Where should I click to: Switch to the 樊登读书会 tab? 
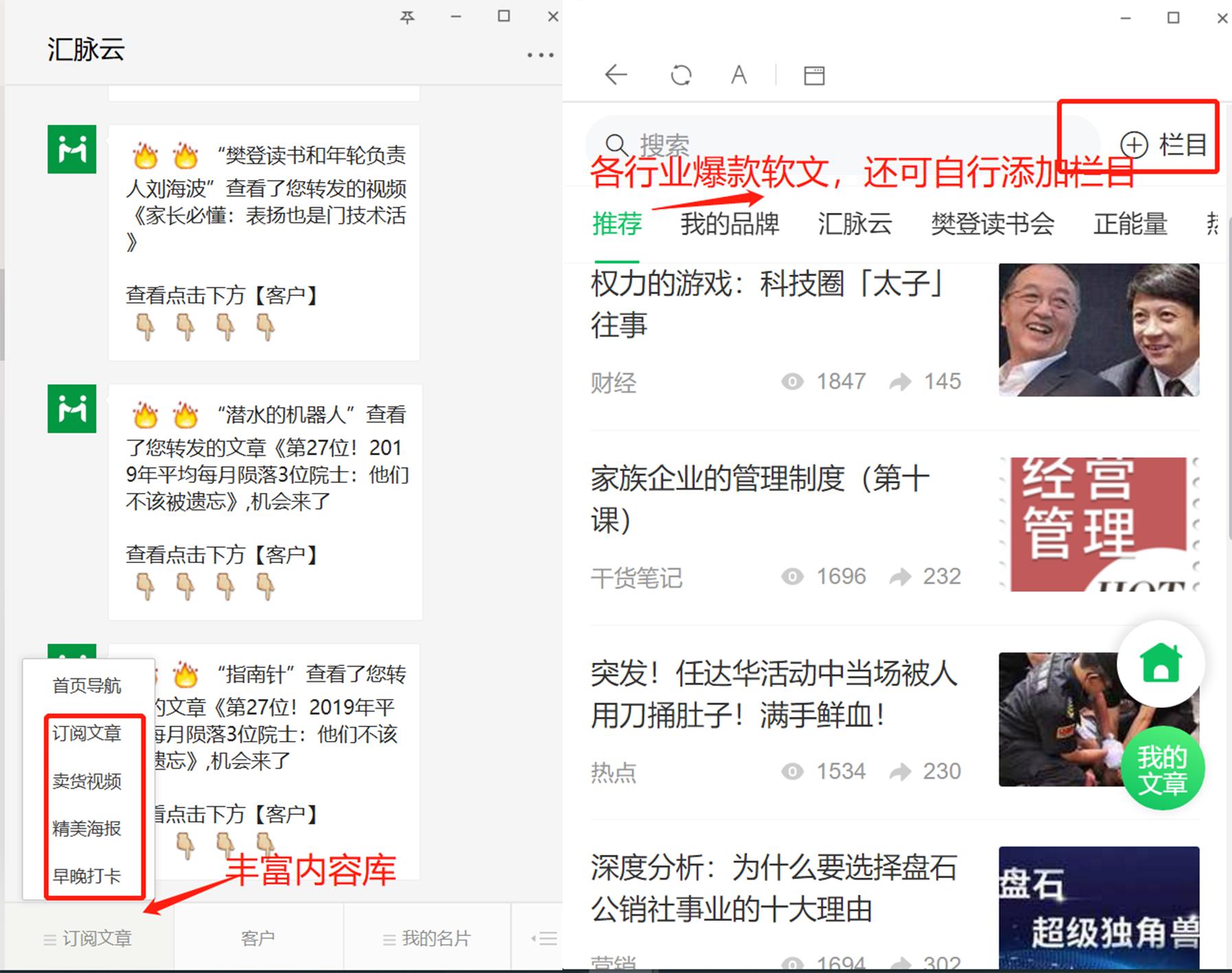click(x=992, y=225)
